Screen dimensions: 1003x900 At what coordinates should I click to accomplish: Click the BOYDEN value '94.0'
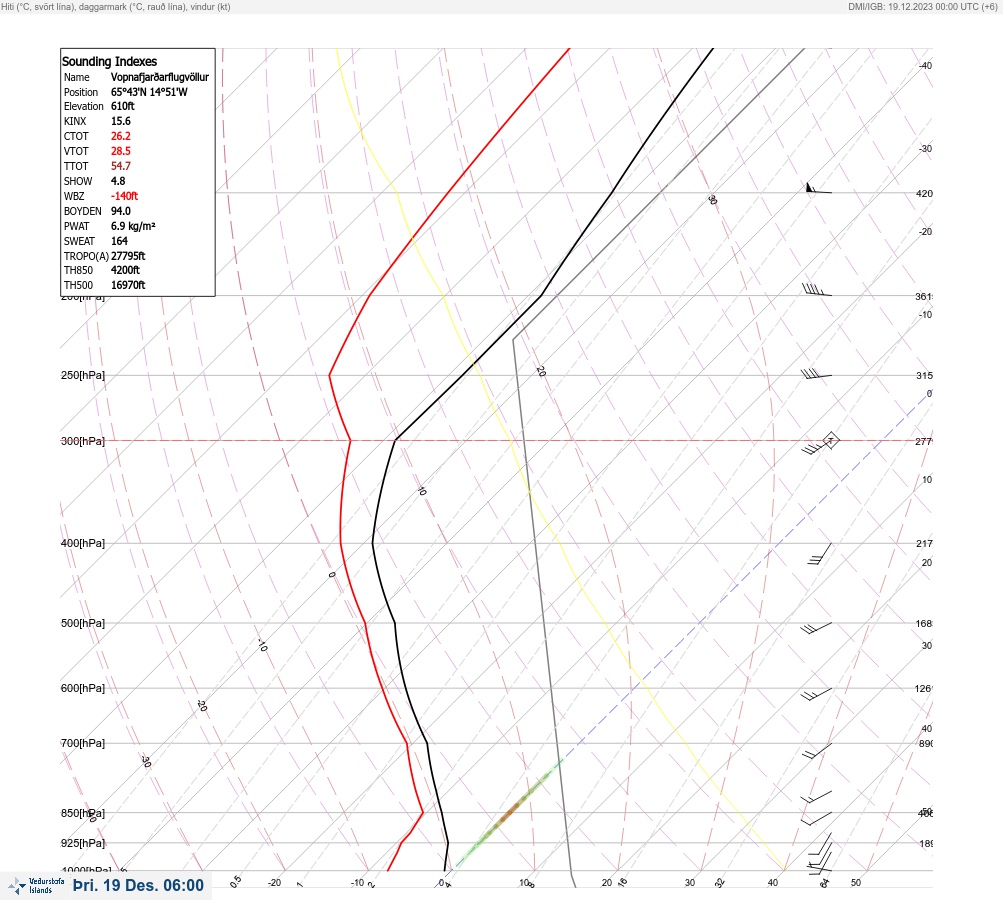121,211
